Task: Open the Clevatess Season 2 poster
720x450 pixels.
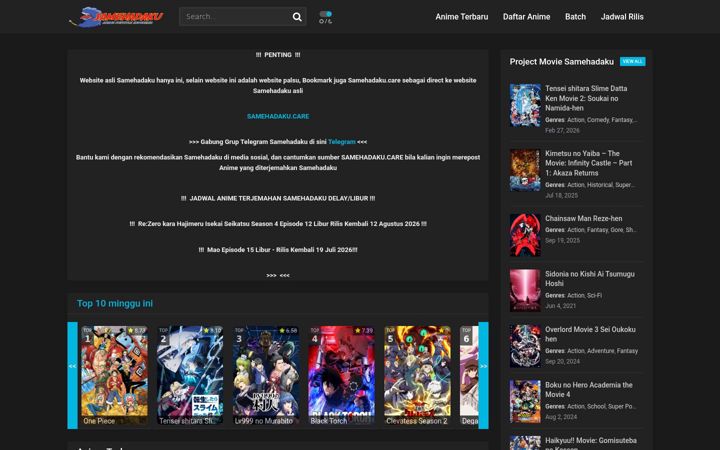Action: [x=417, y=375]
